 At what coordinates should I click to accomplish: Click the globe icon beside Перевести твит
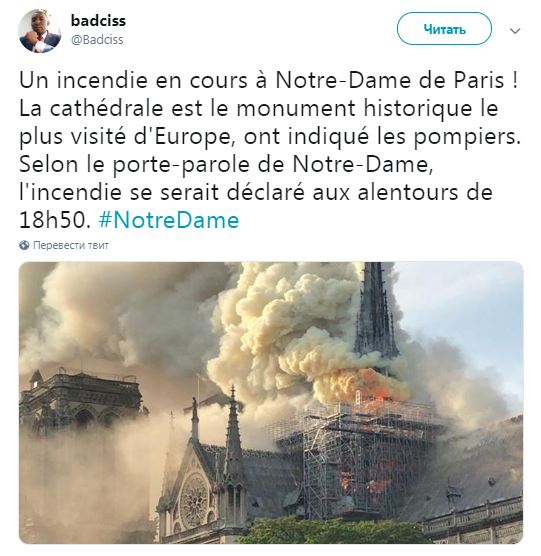(24, 245)
